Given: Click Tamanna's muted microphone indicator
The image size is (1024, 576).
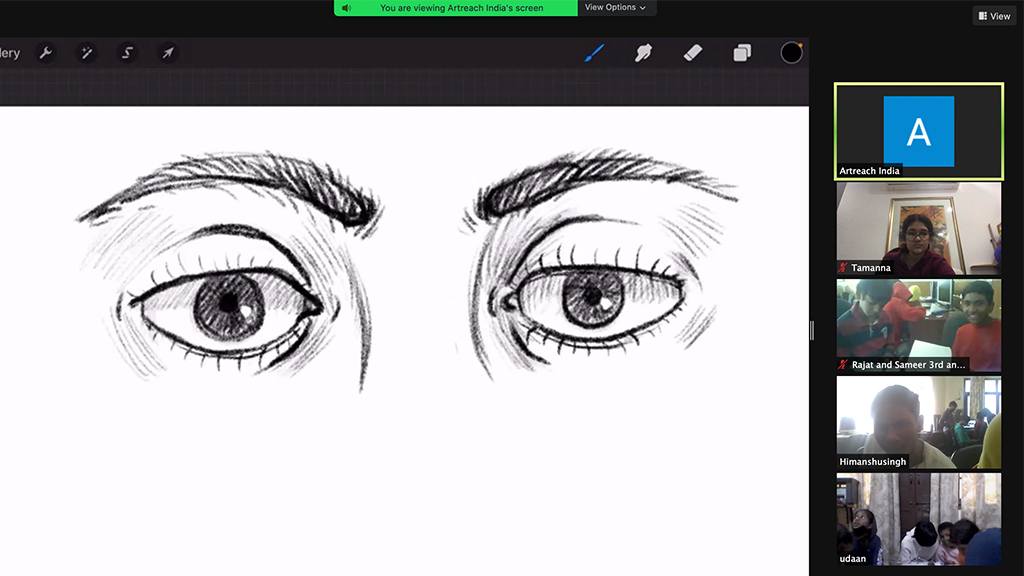Looking at the screenshot, I should pyautogui.click(x=843, y=268).
